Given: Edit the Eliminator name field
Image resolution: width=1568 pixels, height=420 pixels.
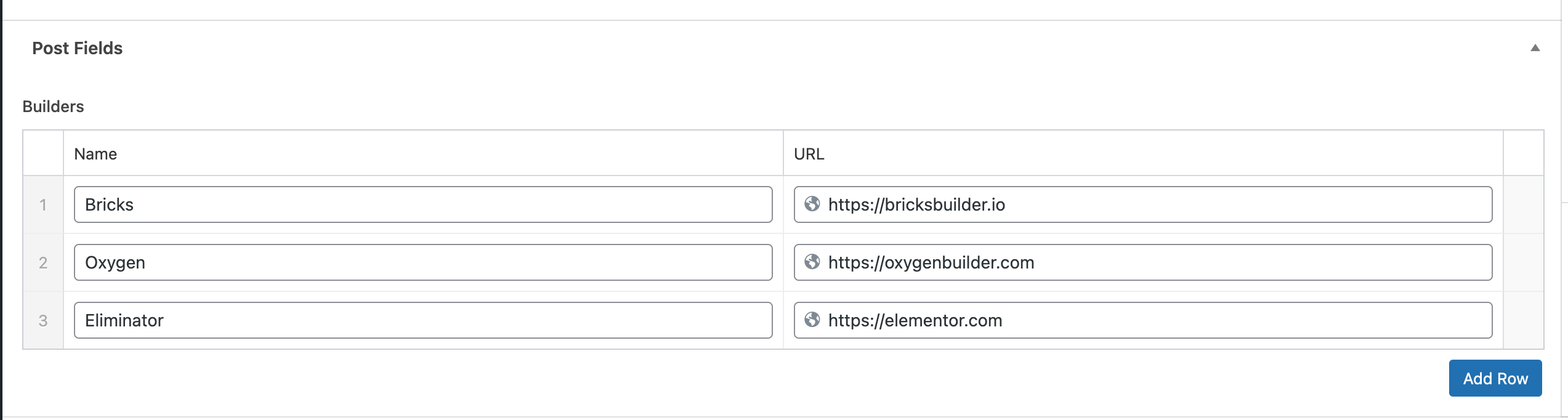Looking at the screenshot, I should click(x=423, y=320).
